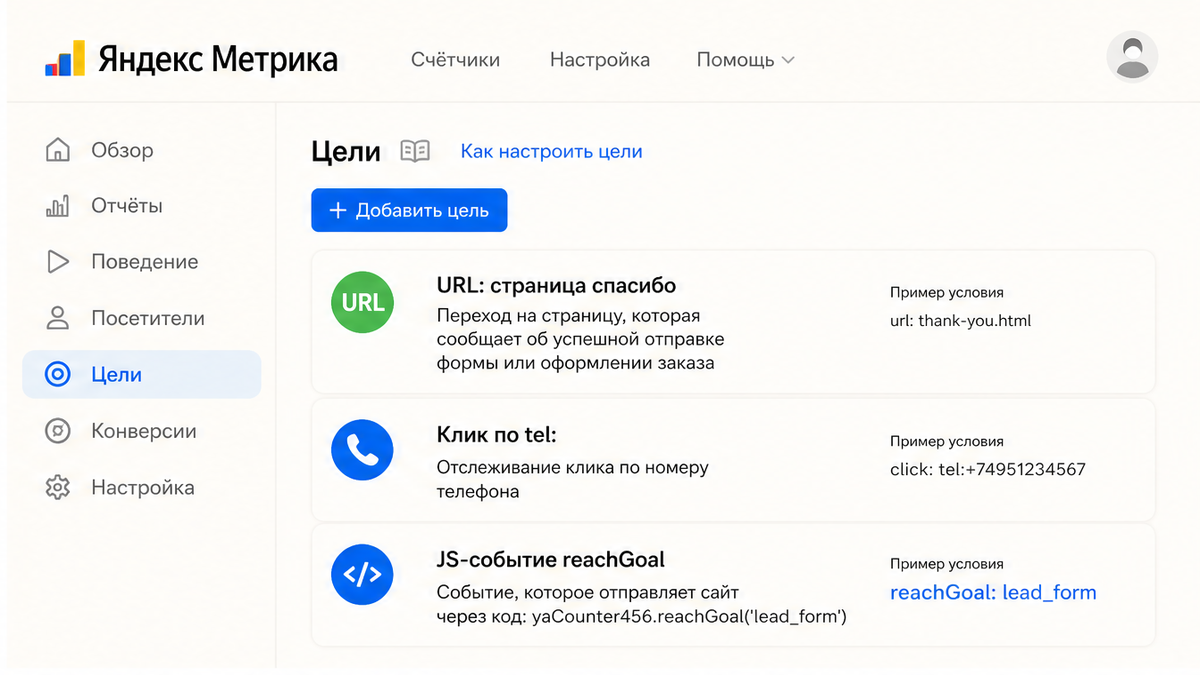
Task: Click Пример условия label in tel card
Action: point(947,441)
